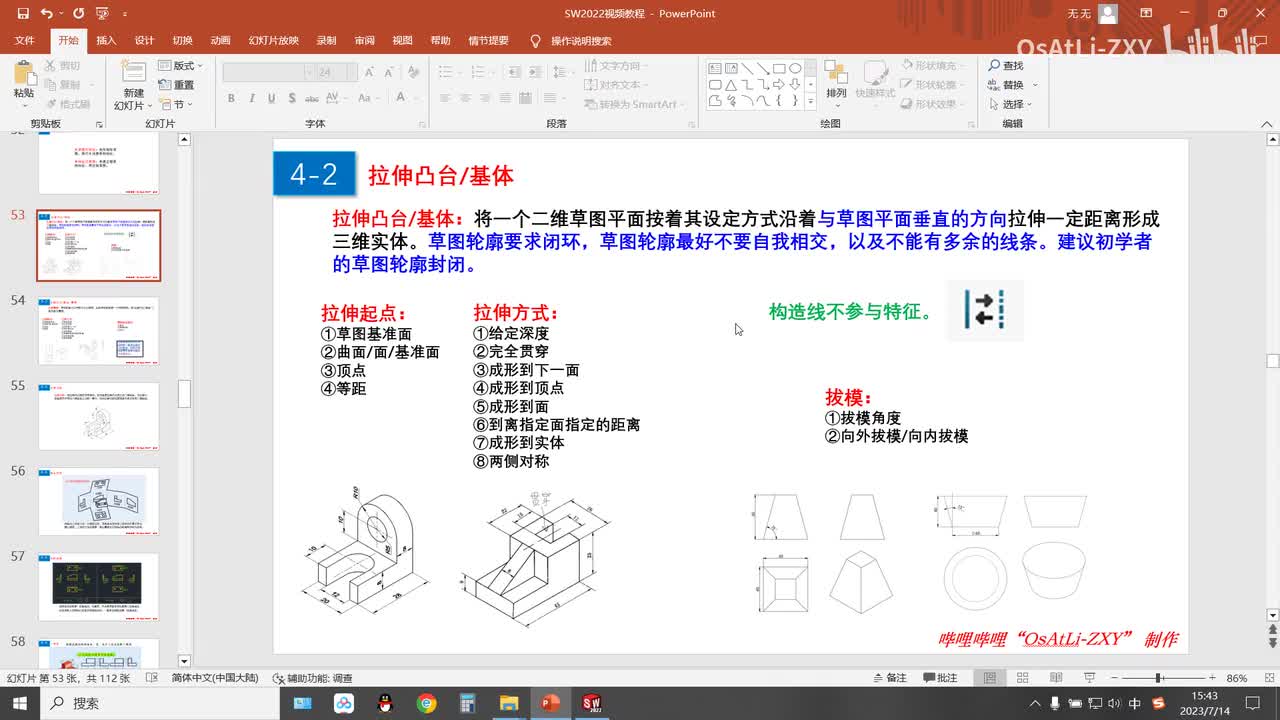The image size is (1280, 720).
Task: Select the oval shape in gallery
Action: pyautogui.click(x=795, y=68)
